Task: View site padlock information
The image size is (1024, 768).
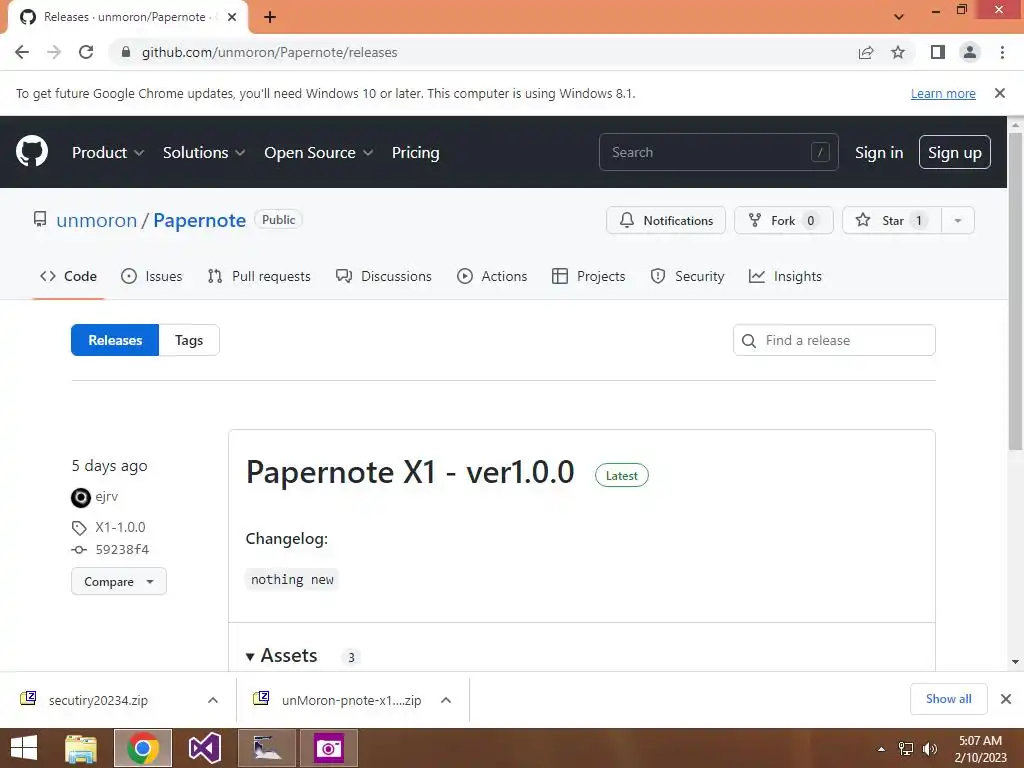Action: (x=126, y=52)
